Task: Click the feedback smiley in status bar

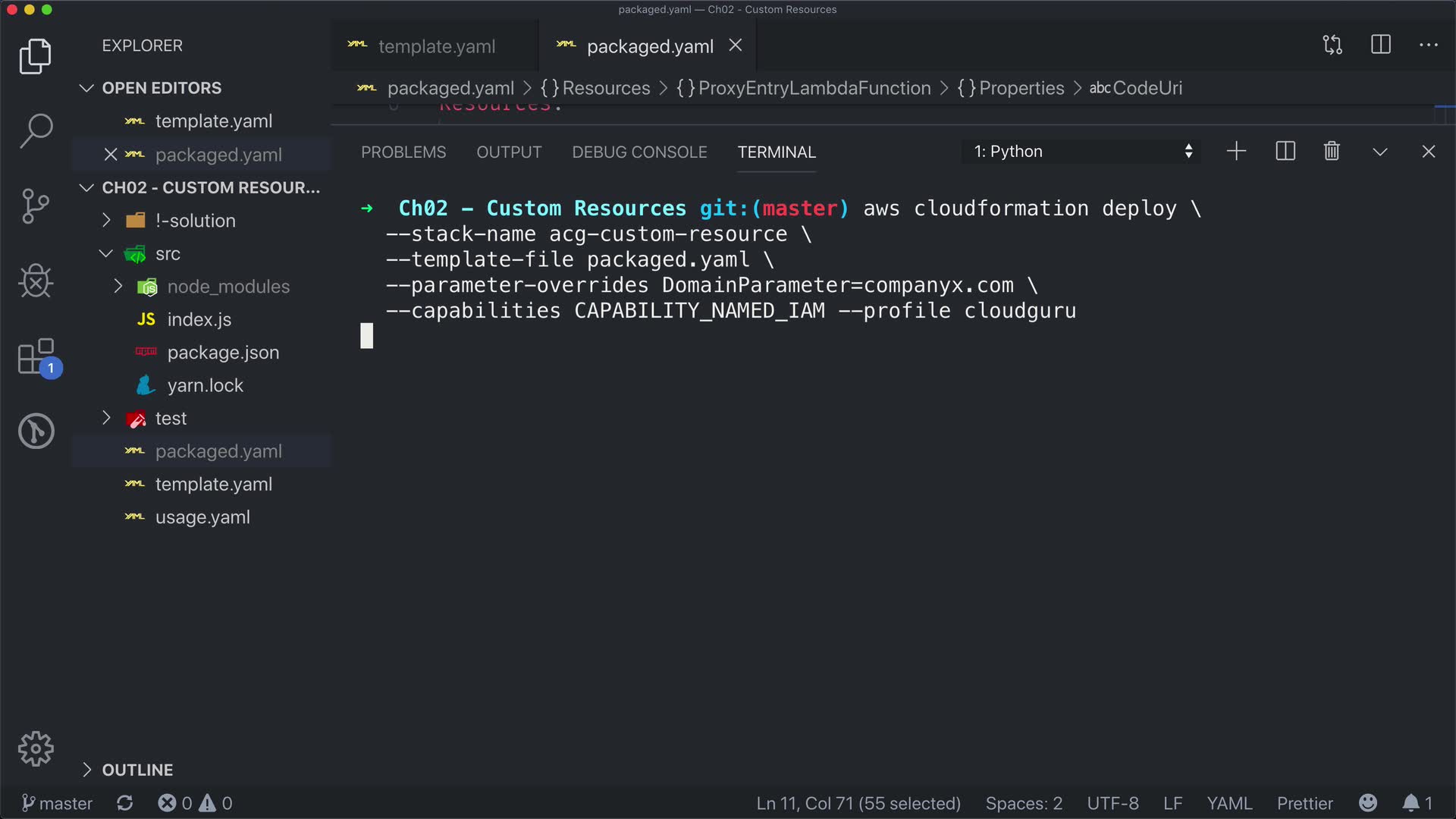Action: [1368, 803]
